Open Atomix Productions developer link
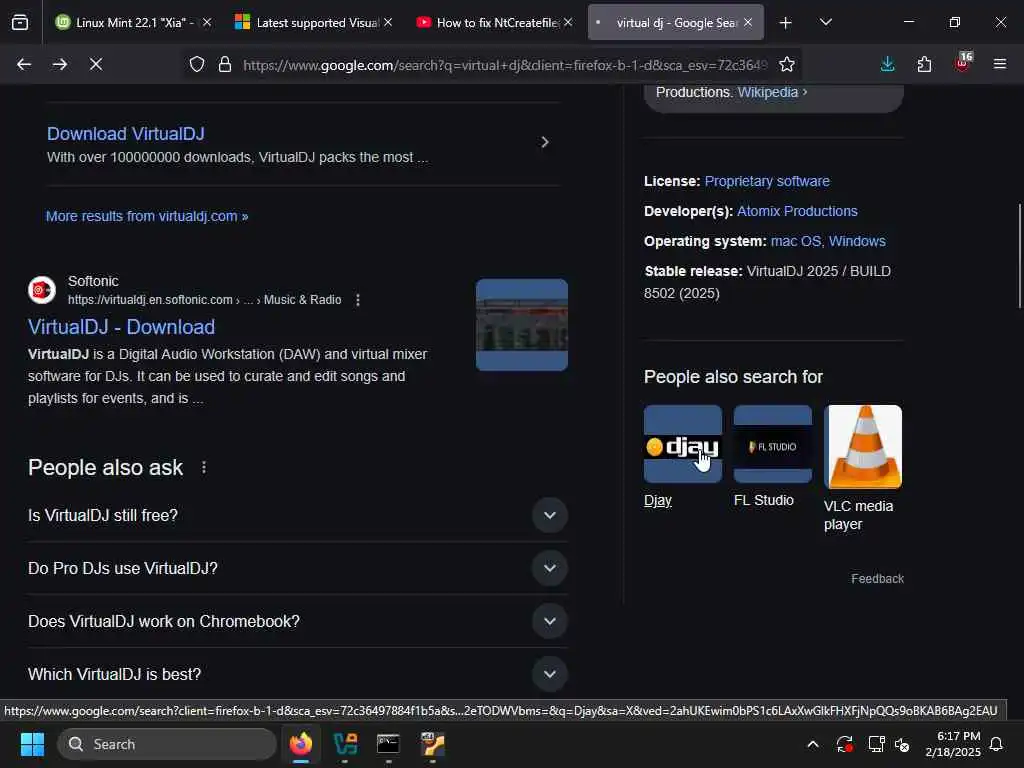 (x=797, y=211)
